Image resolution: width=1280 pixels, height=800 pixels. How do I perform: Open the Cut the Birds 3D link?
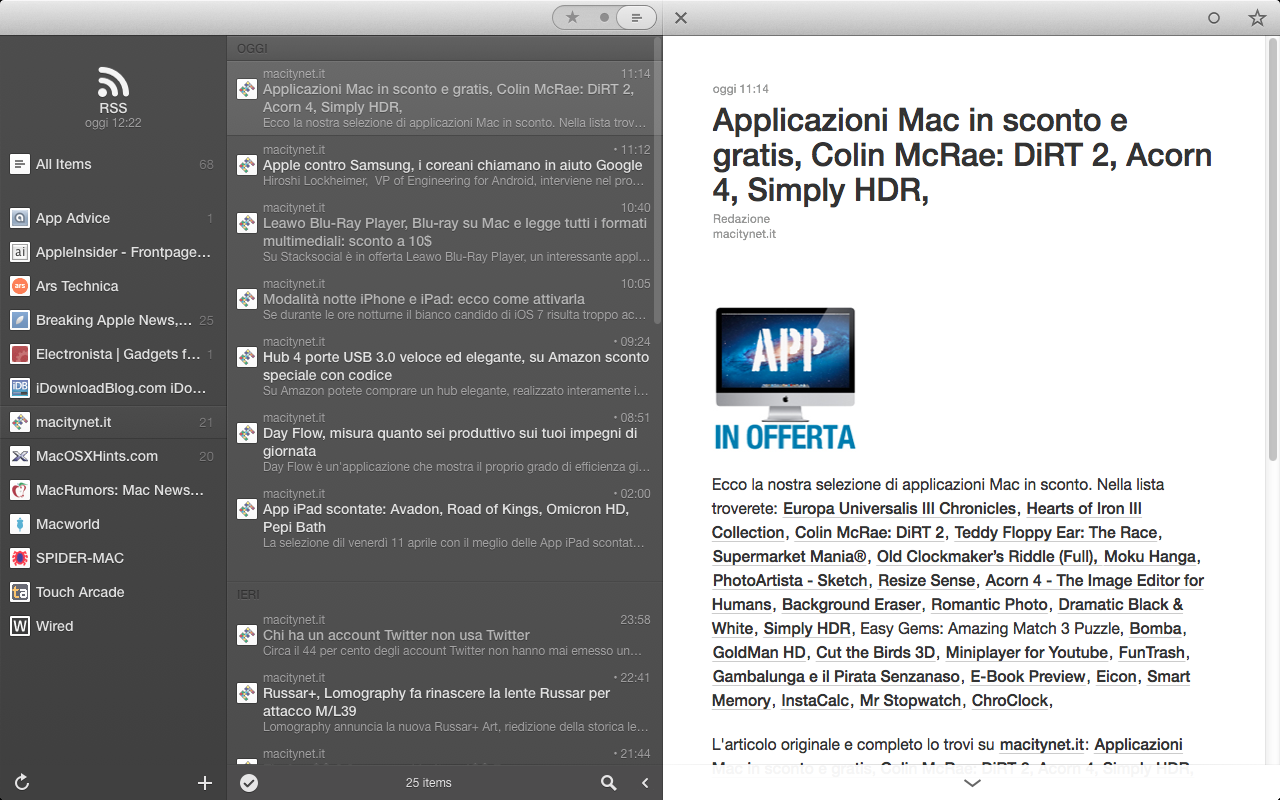pos(876,652)
